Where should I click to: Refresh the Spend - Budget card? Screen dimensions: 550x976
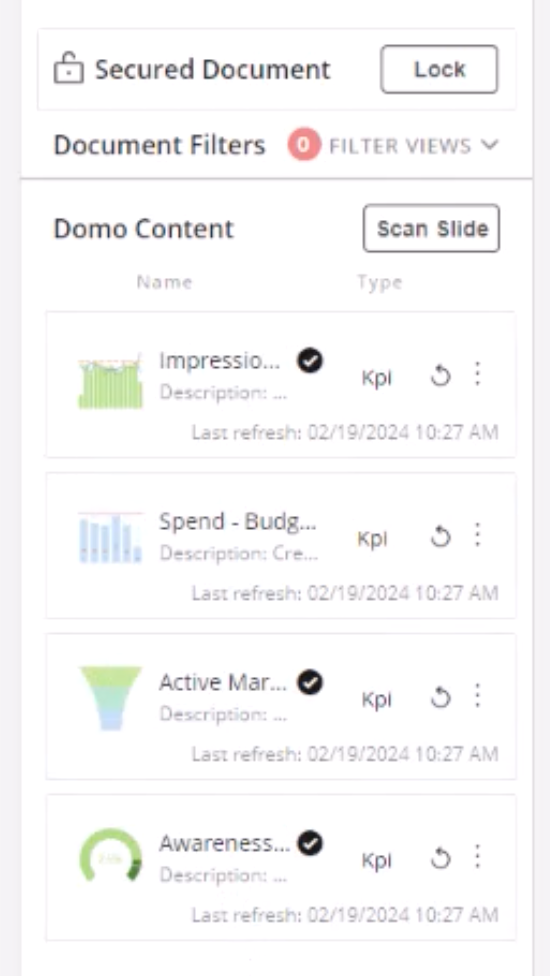(x=440, y=537)
